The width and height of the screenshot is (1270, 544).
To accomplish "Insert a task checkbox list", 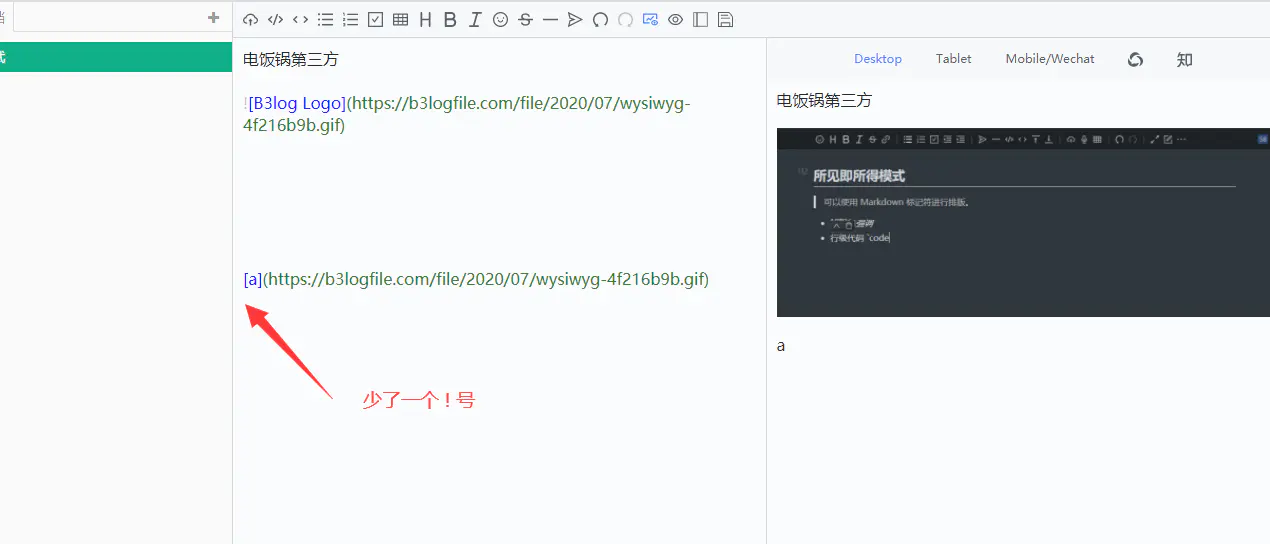I will coord(375,19).
